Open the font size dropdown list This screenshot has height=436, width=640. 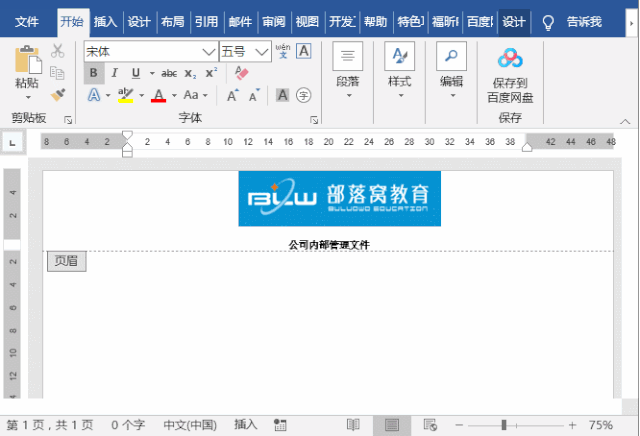pos(261,52)
